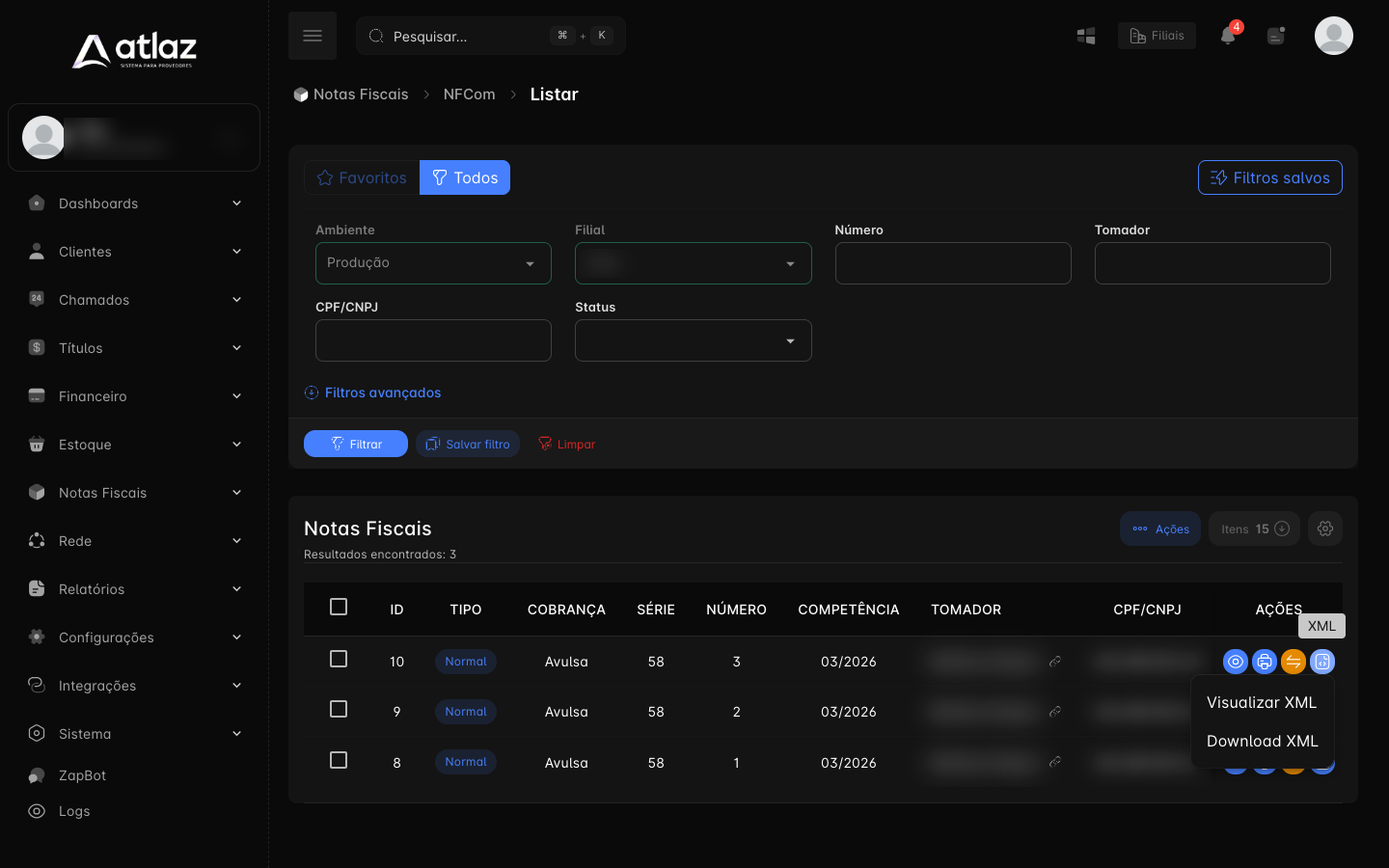Click the Salvar filtro button
This screenshot has height=868, width=1389.
pyautogui.click(x=468, y=444)
